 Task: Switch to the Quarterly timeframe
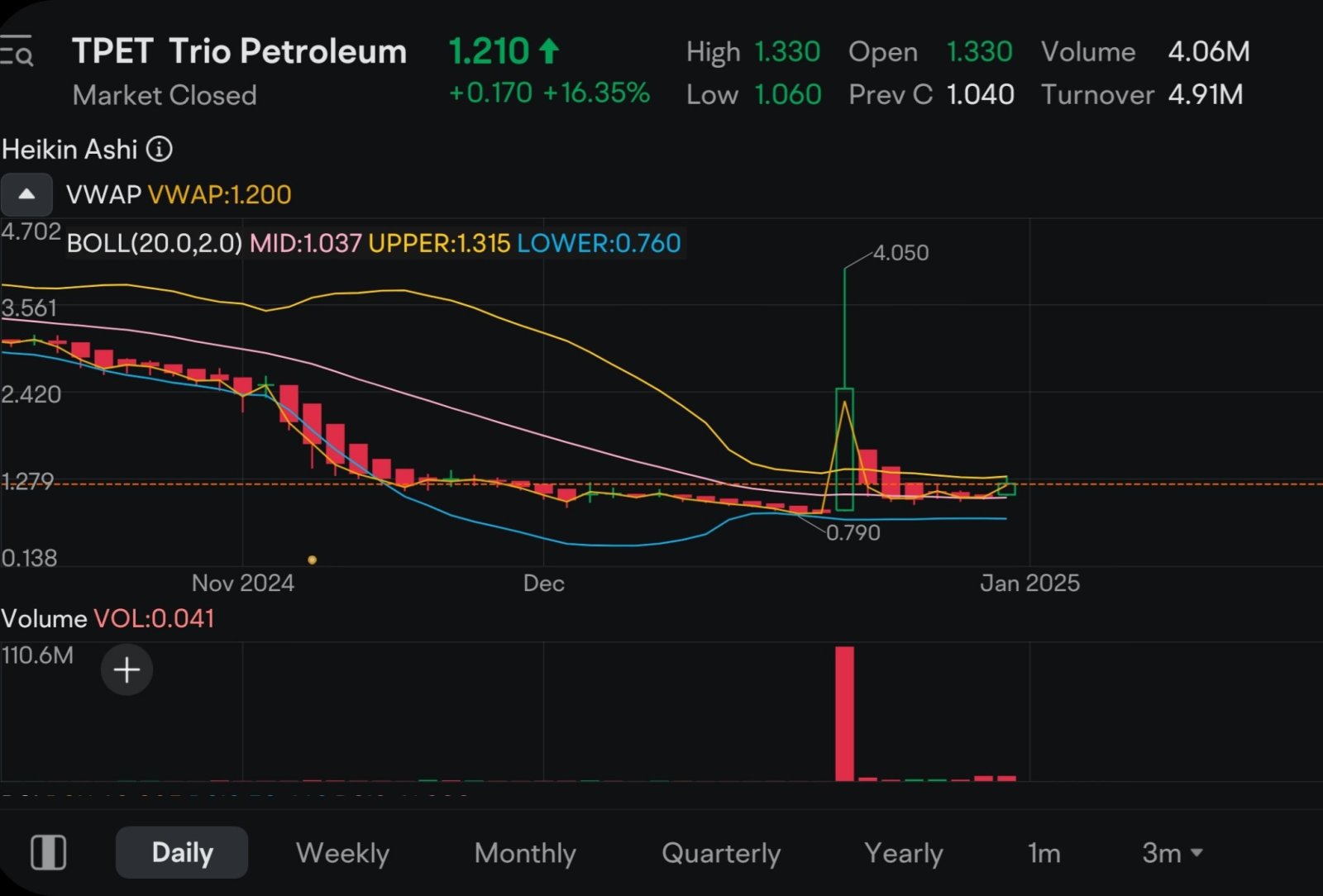tap(721, 852)
